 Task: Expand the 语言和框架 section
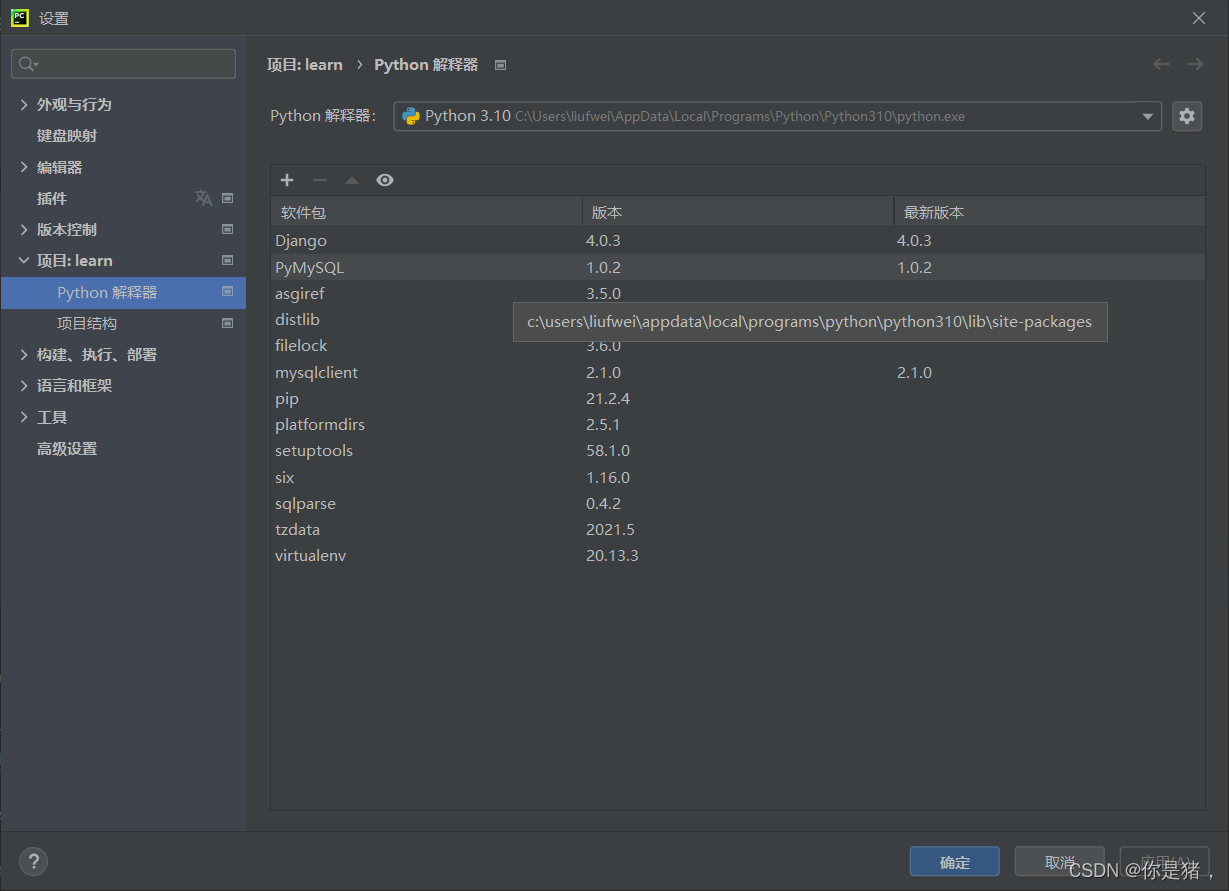point(24,385)
